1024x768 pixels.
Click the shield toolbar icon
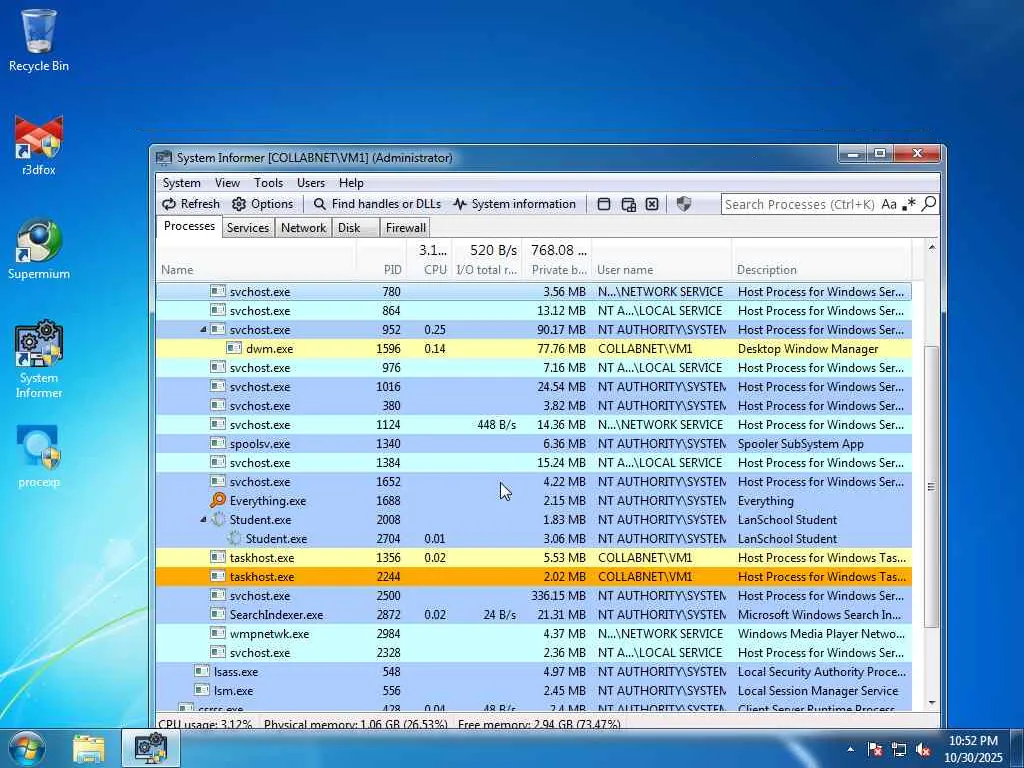(x=684, y=204)
